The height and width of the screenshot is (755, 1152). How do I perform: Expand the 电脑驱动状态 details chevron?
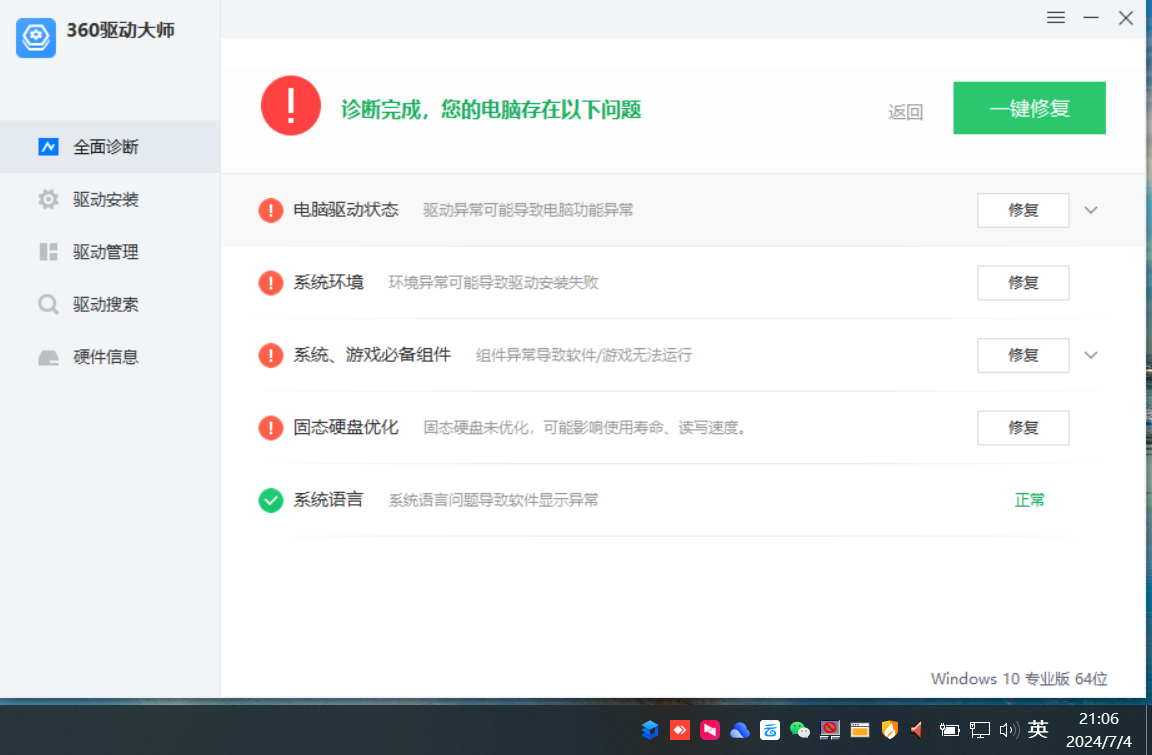point(1091,210)
